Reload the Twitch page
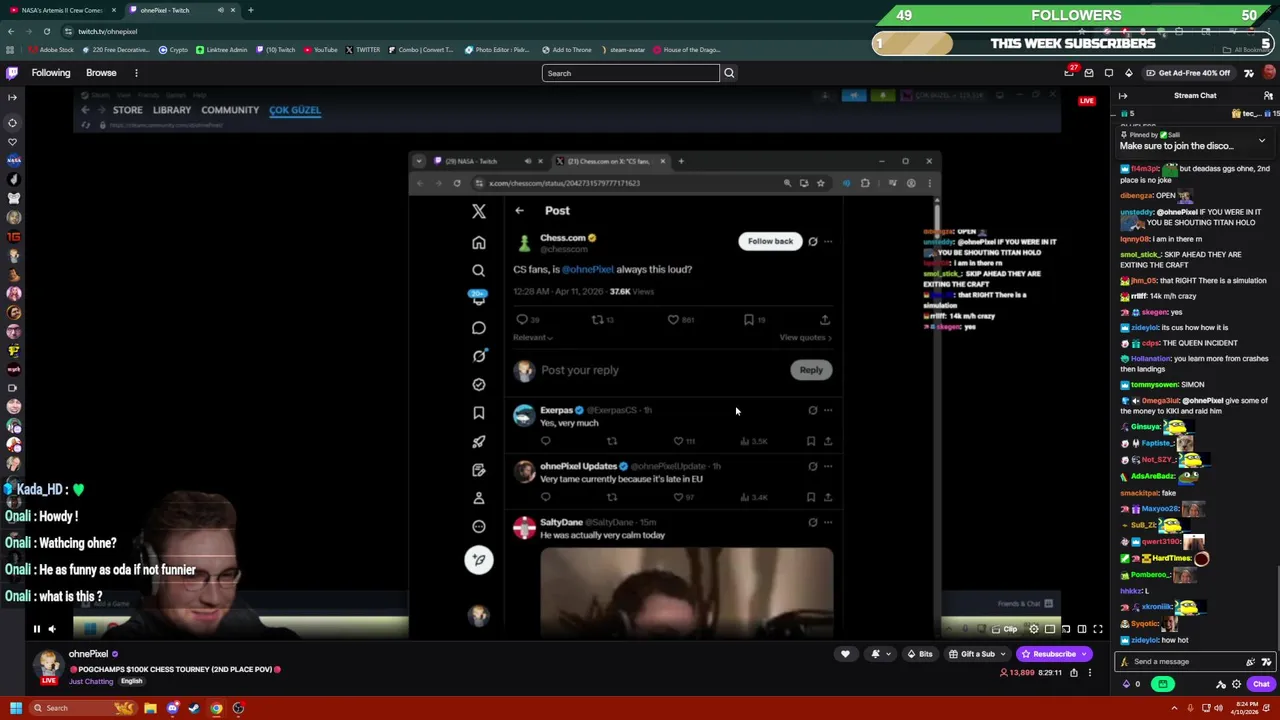Image resolution: width=1280 pixels, height=720 pixels. 46,31
